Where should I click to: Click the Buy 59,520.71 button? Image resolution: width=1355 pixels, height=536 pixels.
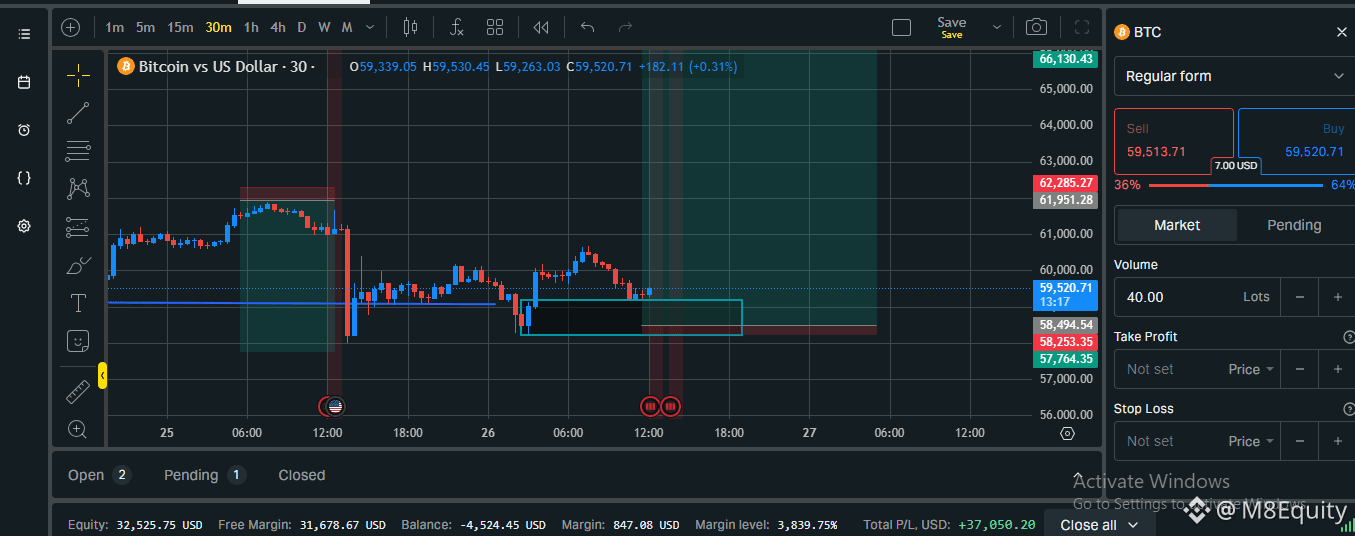click(x=1296, y=141)
